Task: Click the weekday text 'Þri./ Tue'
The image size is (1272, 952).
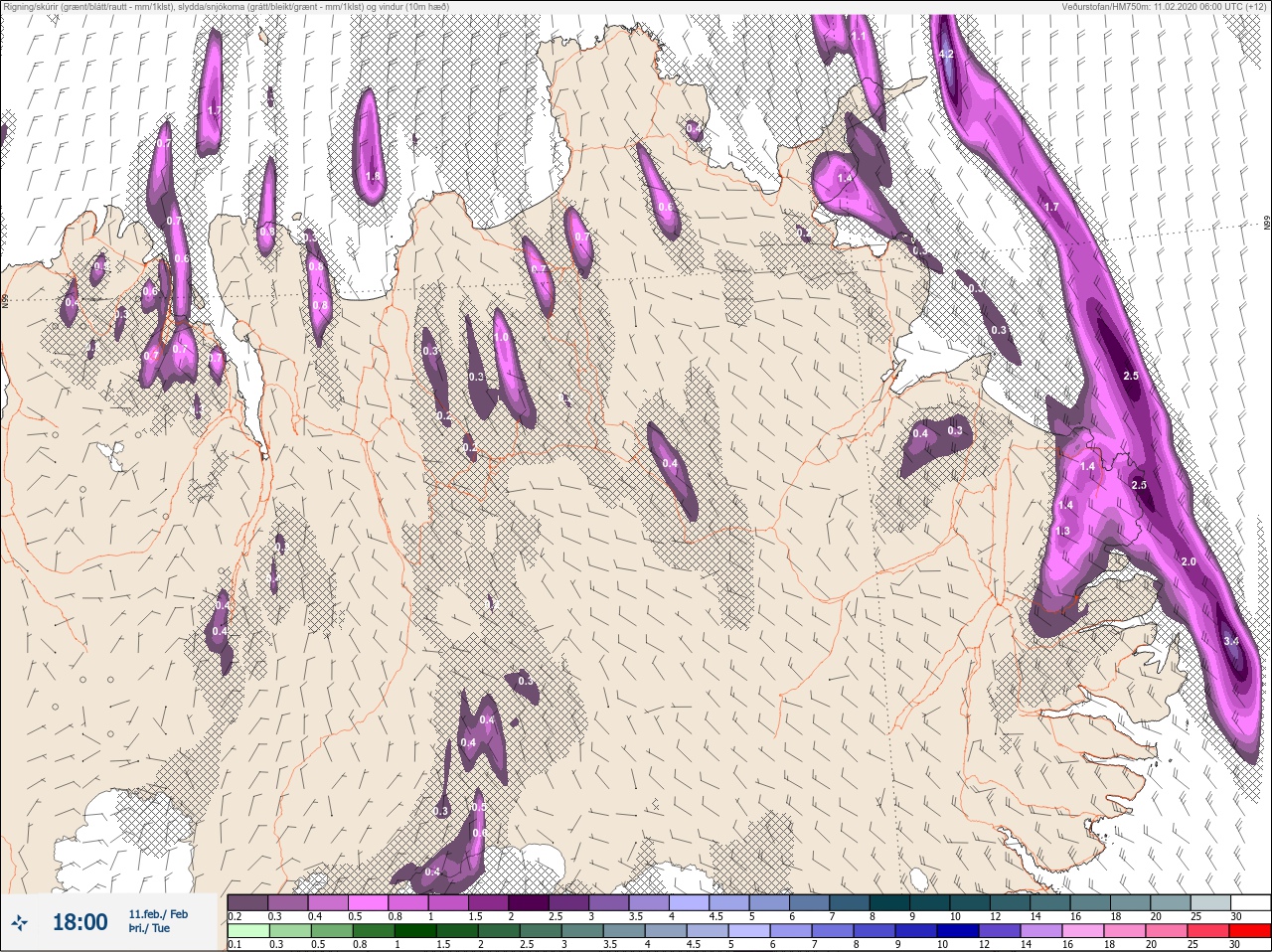Action: pyautogui.click(x=150, y=928)
